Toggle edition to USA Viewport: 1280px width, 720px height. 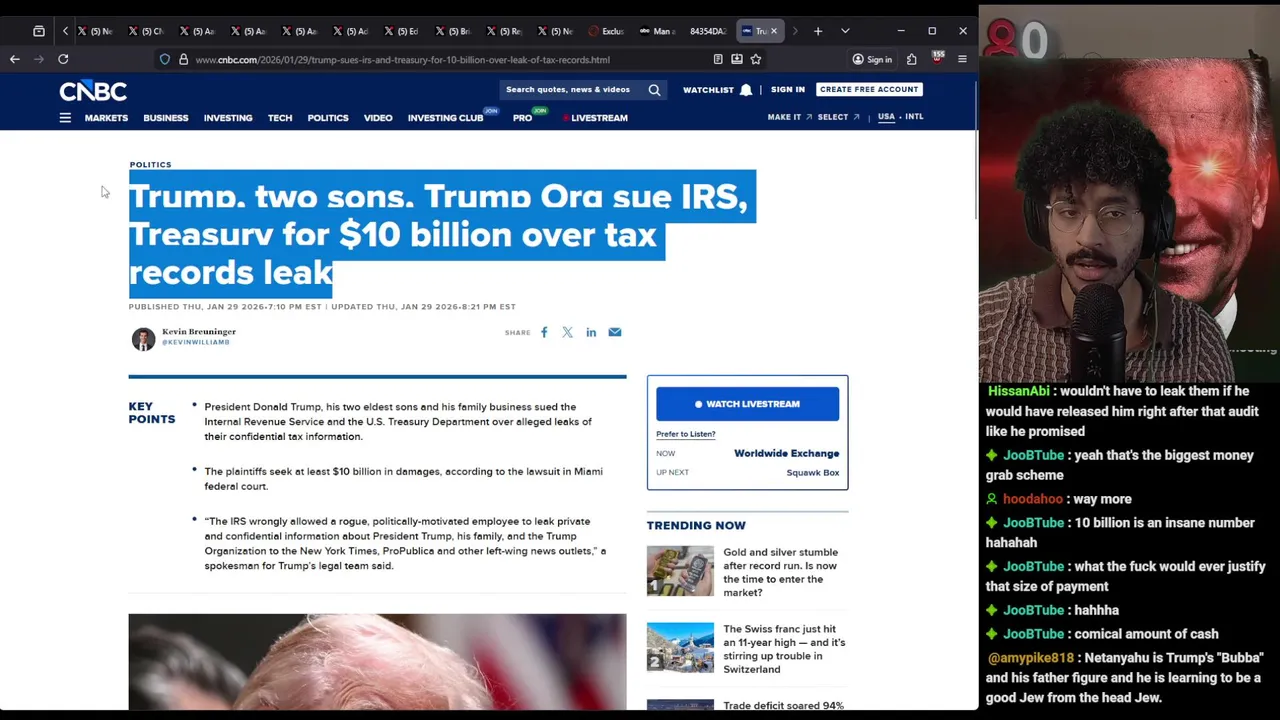click(x=886, y=117)
